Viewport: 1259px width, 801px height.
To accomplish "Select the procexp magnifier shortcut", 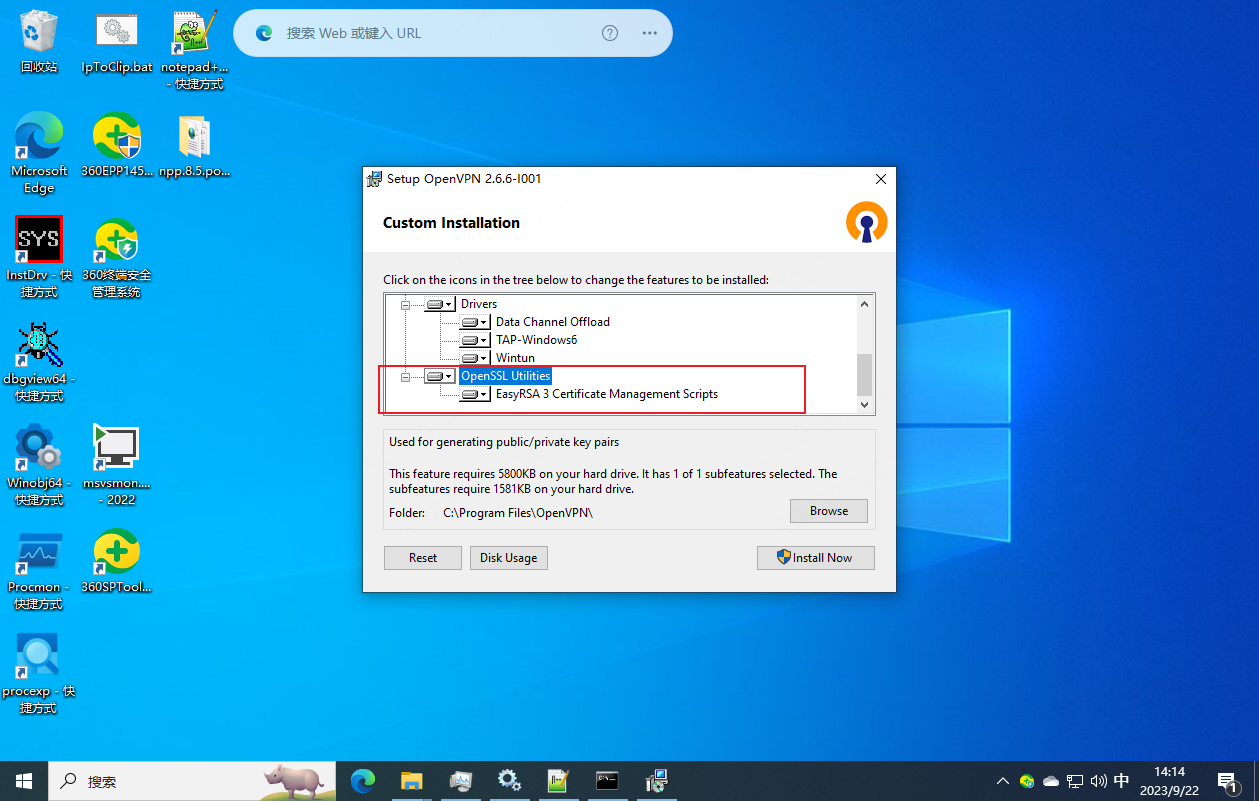I will [x=39, y=673].
